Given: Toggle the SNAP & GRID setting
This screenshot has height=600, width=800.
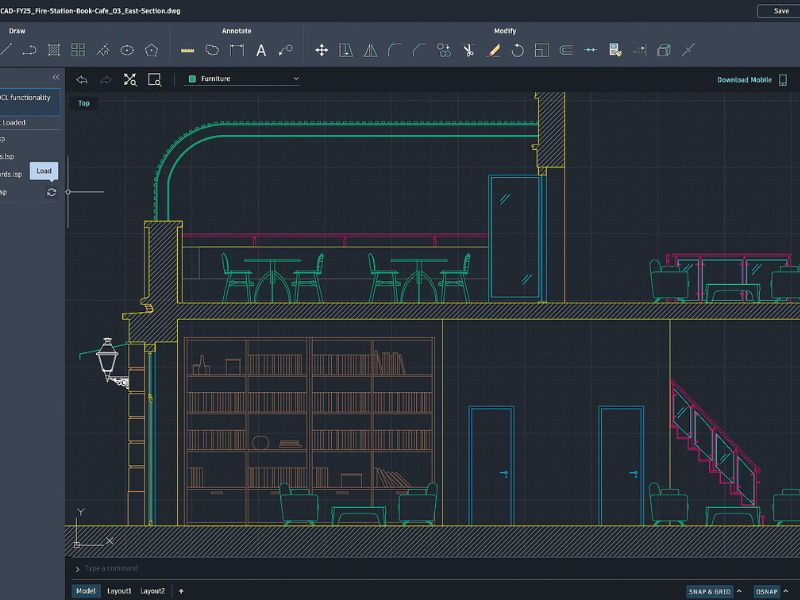Looking at the screenshot, I should (710, 591).
